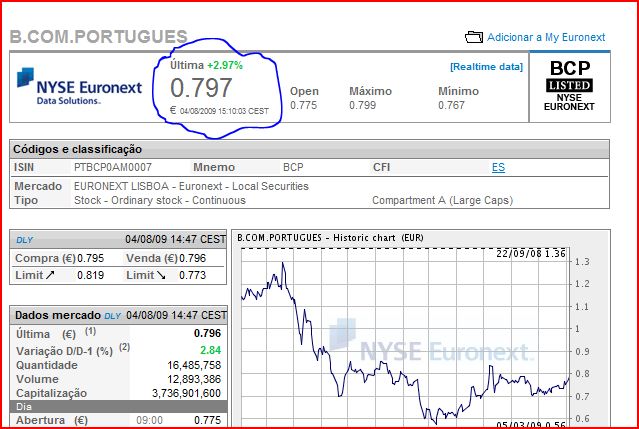Click the upper Limit value 0.819
639x429 pixels.
90,275
